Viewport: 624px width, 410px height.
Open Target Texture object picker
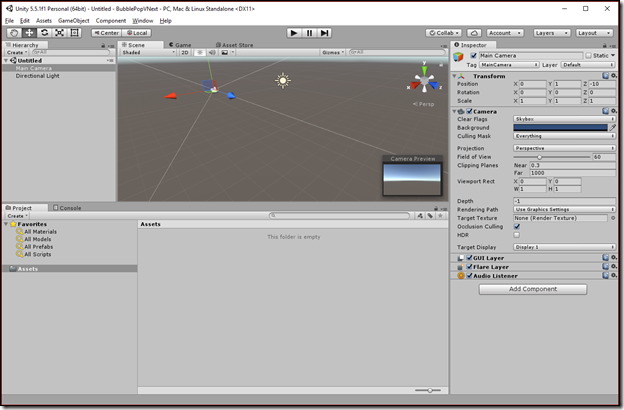point(613,218)
